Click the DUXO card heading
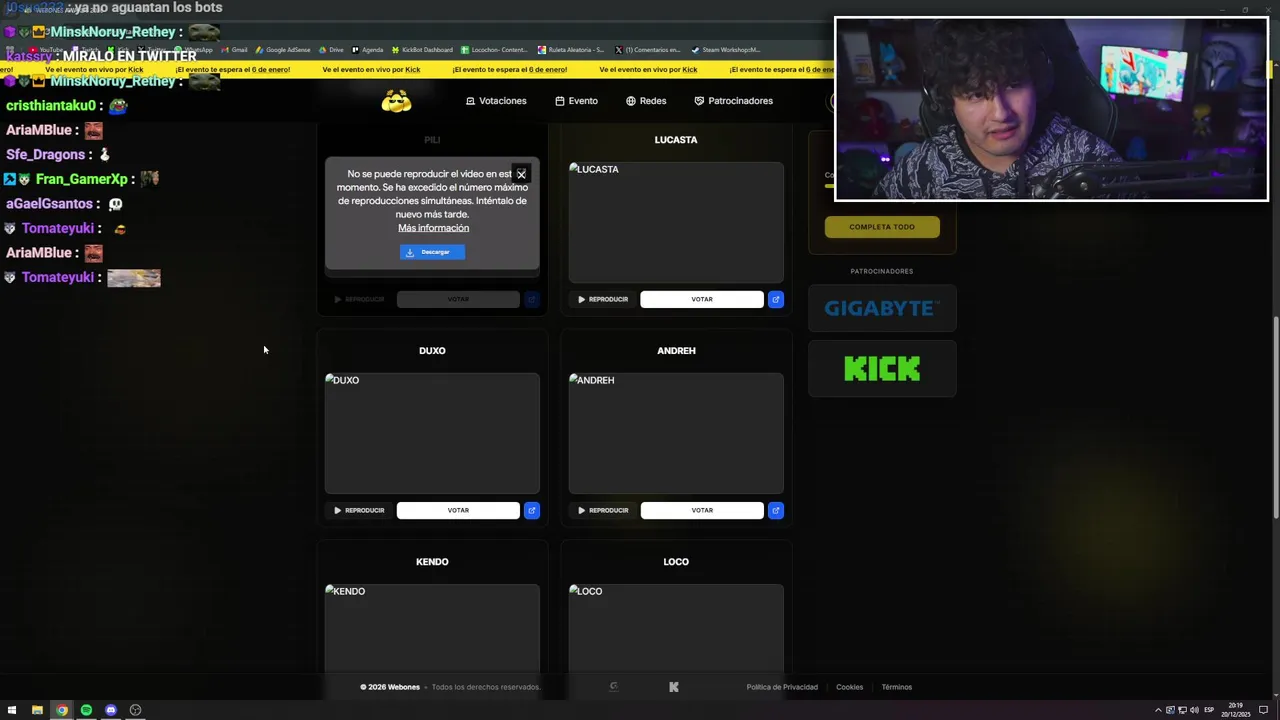Viewport: 1280px width, 720px height. [x=432, y=351]
